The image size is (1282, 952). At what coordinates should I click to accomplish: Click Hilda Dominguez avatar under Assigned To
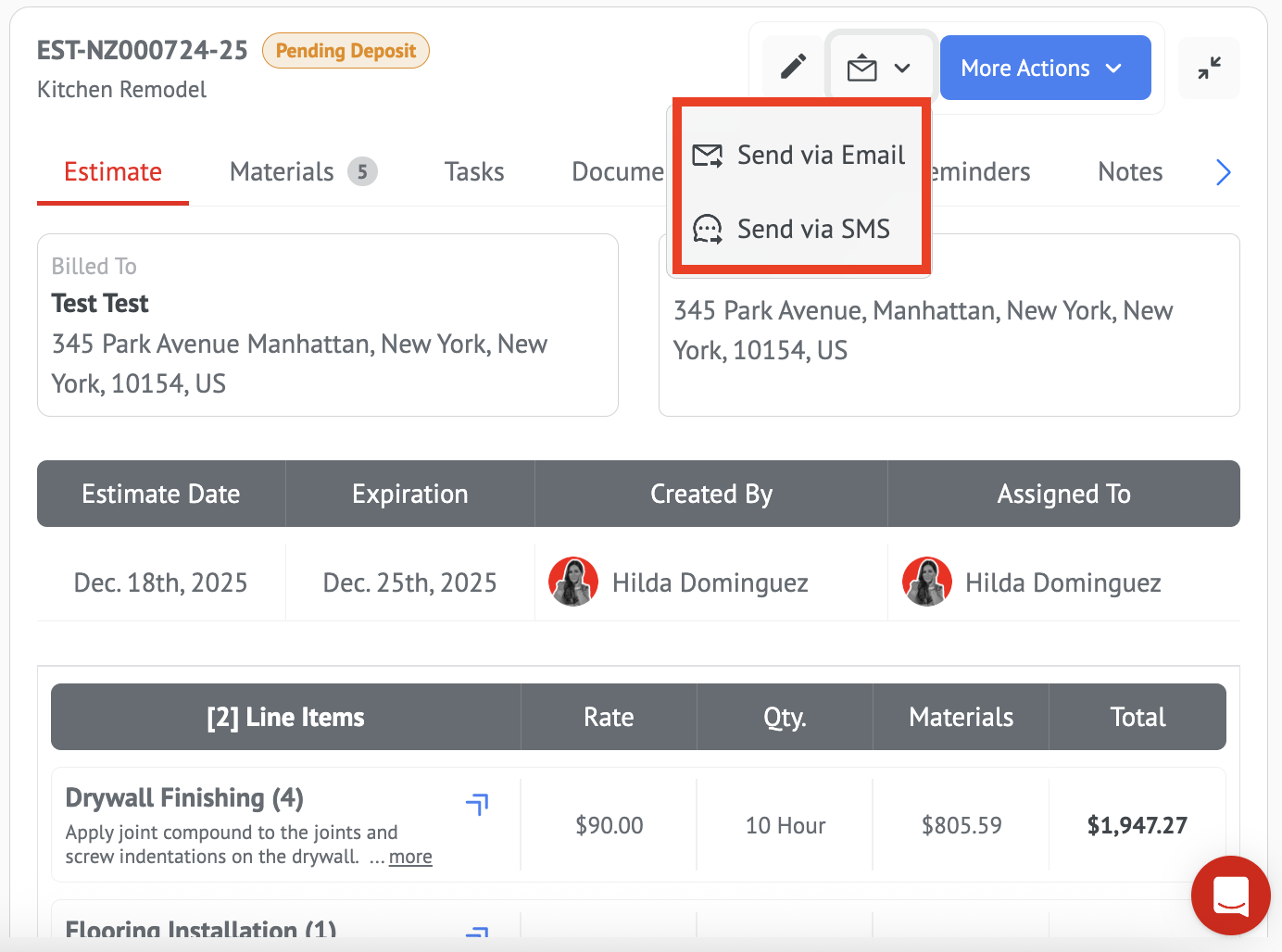point(927,582)
